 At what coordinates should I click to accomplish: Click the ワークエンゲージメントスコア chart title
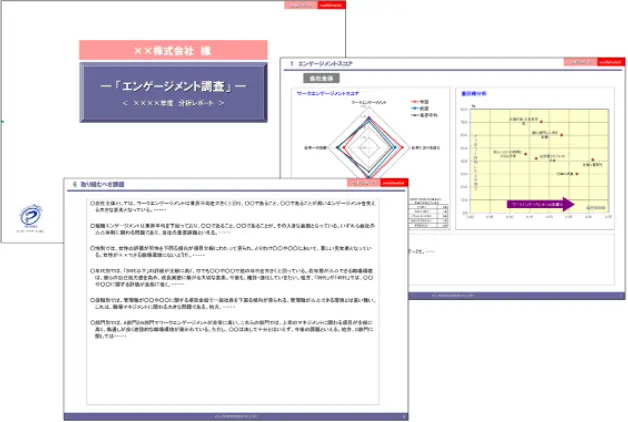pos(330,92)
